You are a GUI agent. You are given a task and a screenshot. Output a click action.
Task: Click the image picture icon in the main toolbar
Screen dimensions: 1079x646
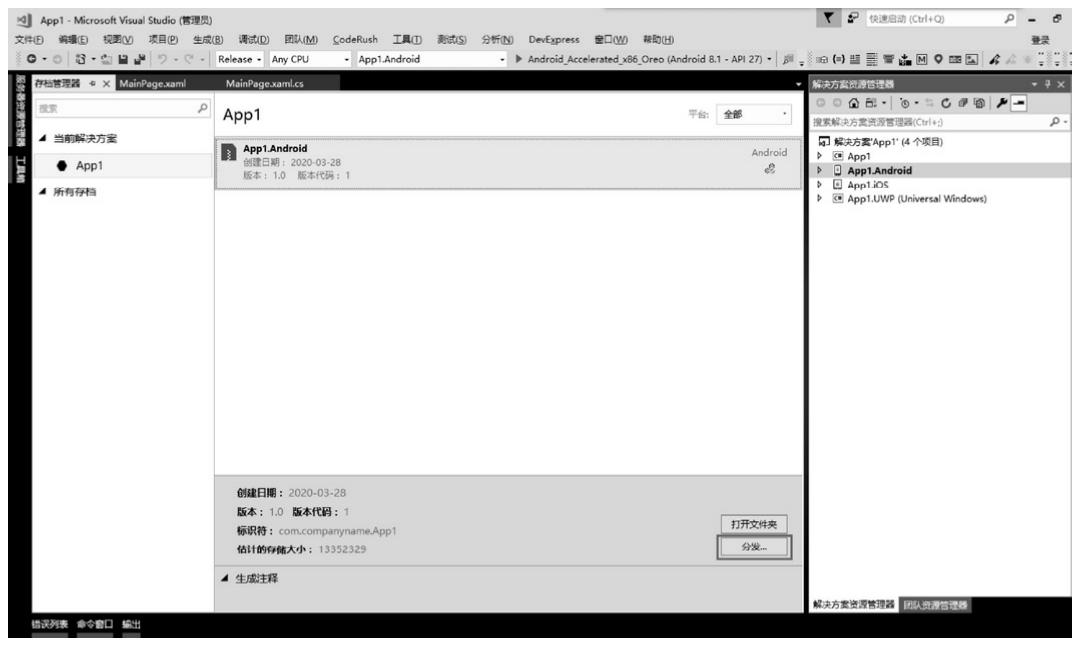point(972,59)
